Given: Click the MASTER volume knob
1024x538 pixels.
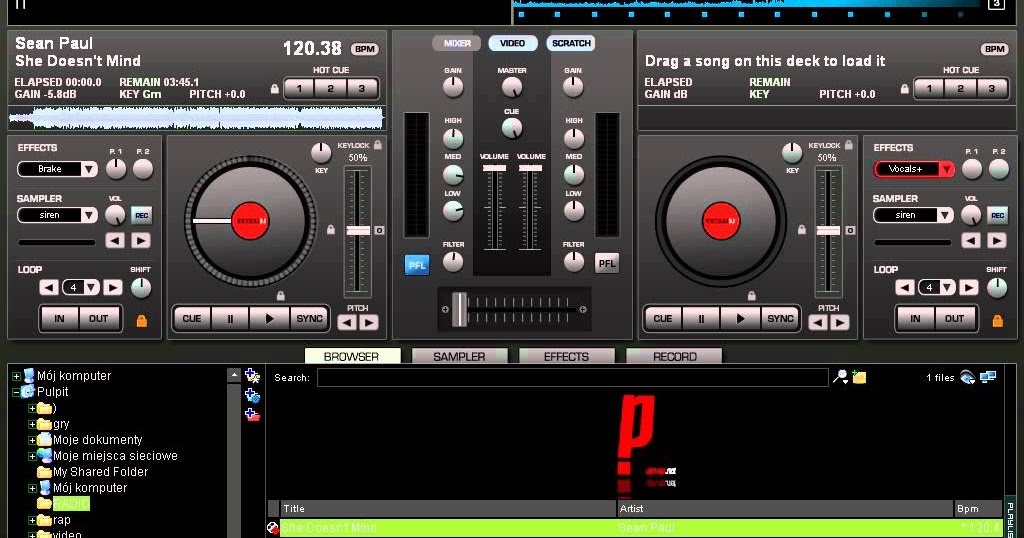Looking at the screenshot, I should 512,86.
